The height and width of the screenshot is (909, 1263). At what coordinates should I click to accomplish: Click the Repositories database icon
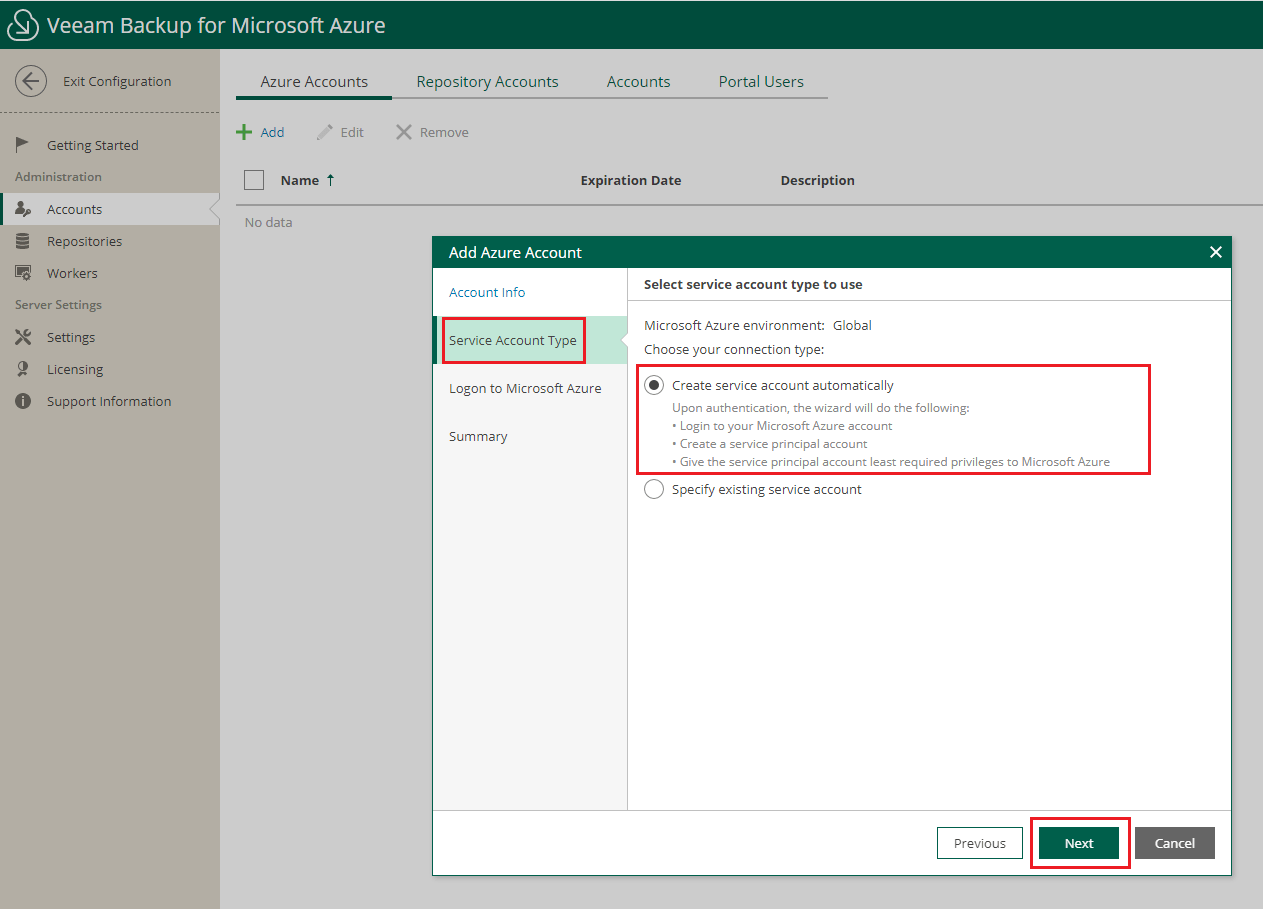pos(23,241)
